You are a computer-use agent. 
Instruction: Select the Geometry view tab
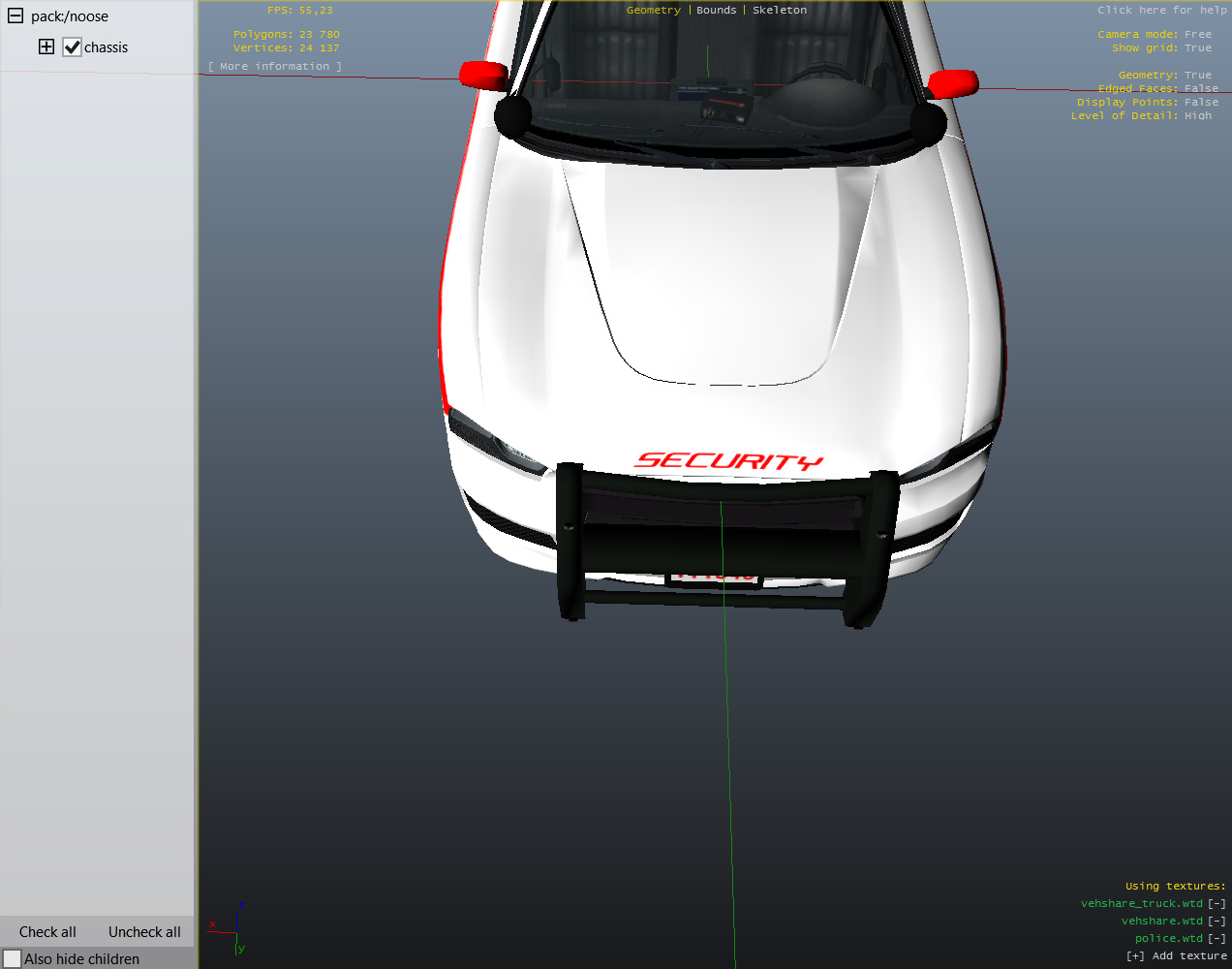653,10
